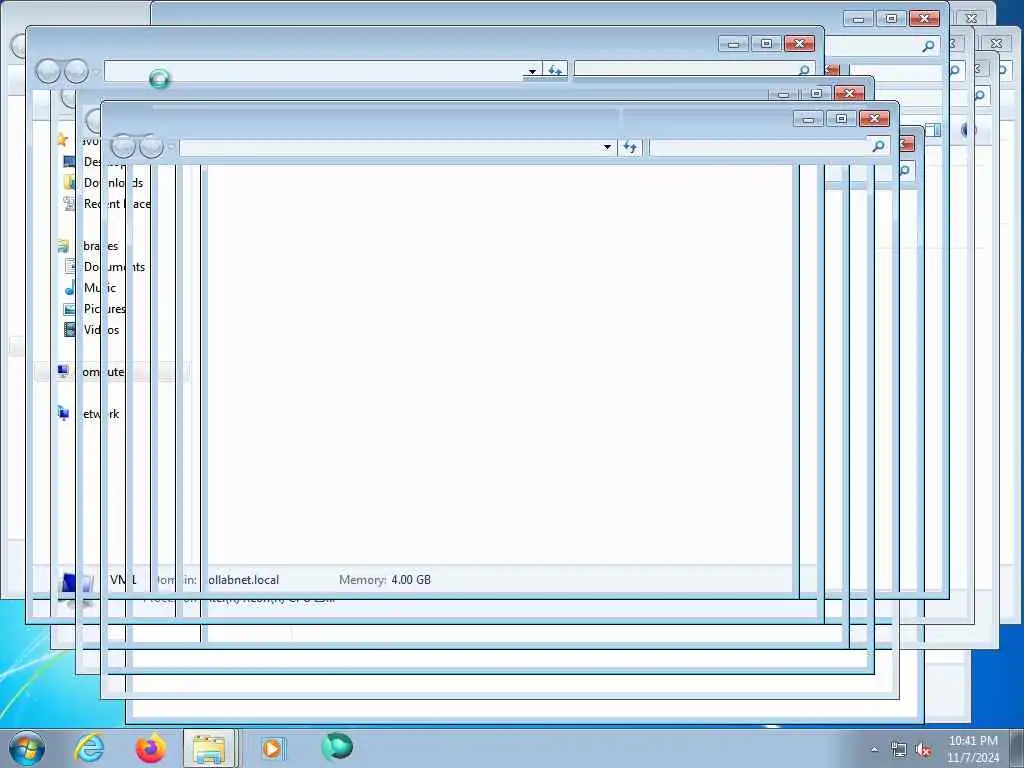Click the frontmost window's search magnifier icon
The height and width of the screenshot is (768, 1024).
coord(878,146)
